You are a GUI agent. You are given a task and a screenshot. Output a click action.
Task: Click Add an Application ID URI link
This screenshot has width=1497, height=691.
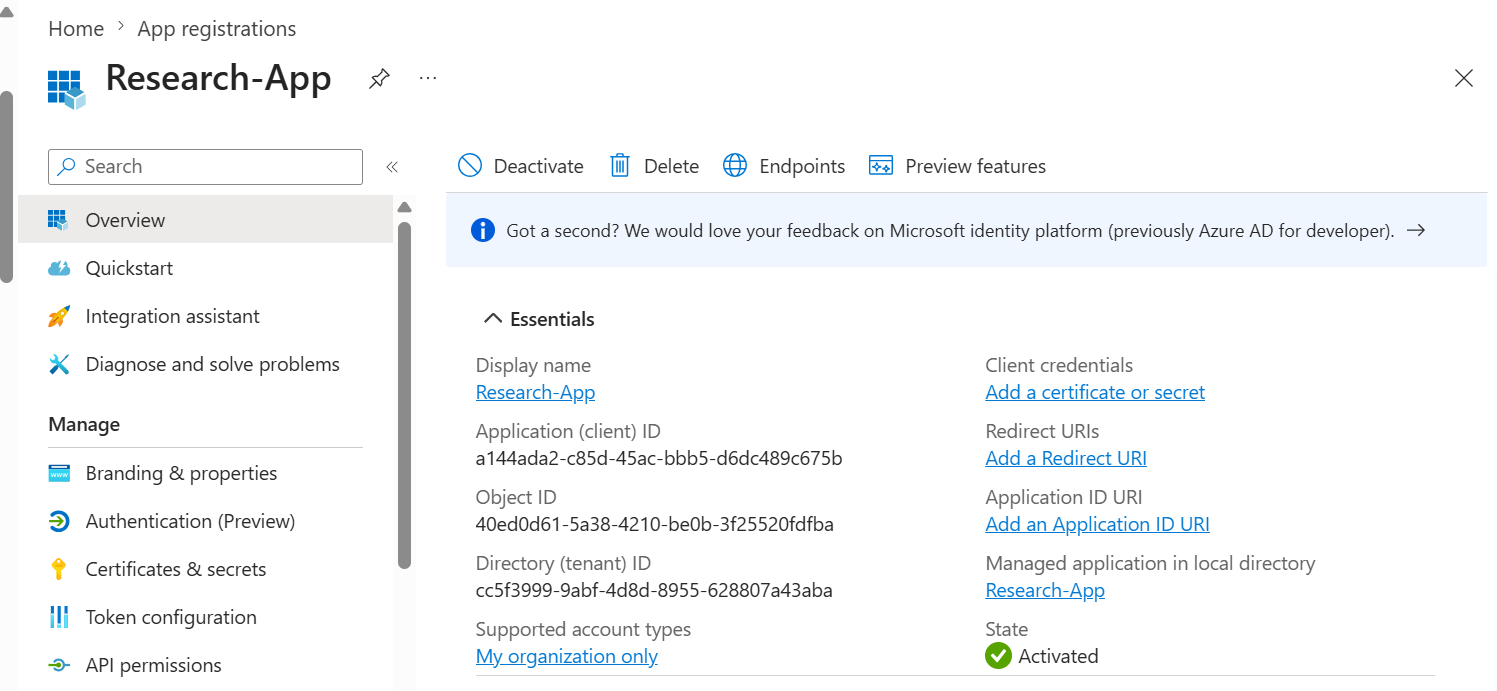tap(1097, 524)
